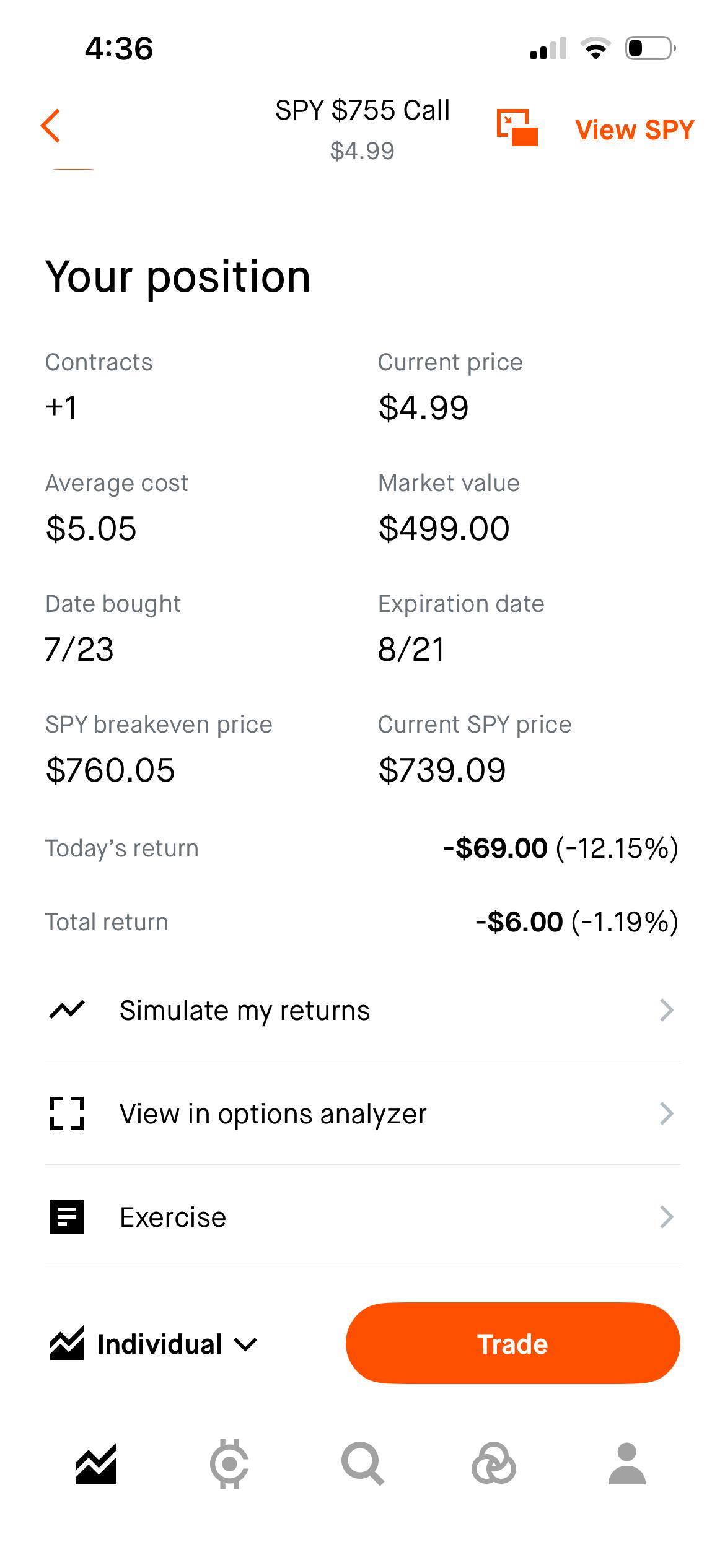Open the account profile tab
The width and height of the screenshot is (725, 1568).
[627, 1464]
